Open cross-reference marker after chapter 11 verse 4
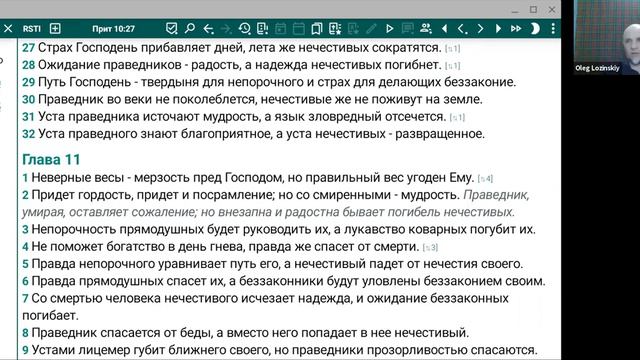640x360 pixels. click(x=431, y=247)
